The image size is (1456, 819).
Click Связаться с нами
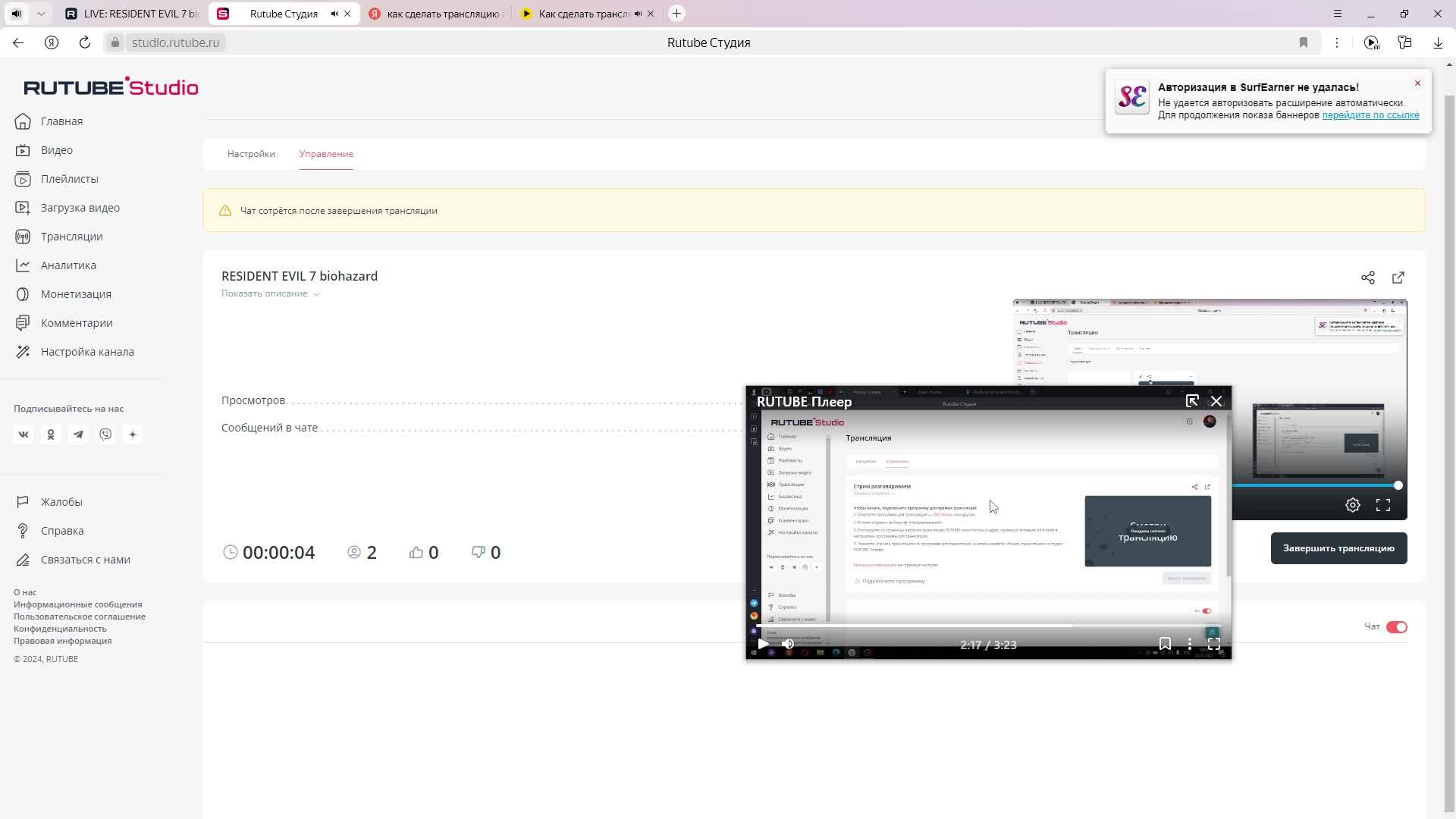pyautogui.click(x=73, y=560)
